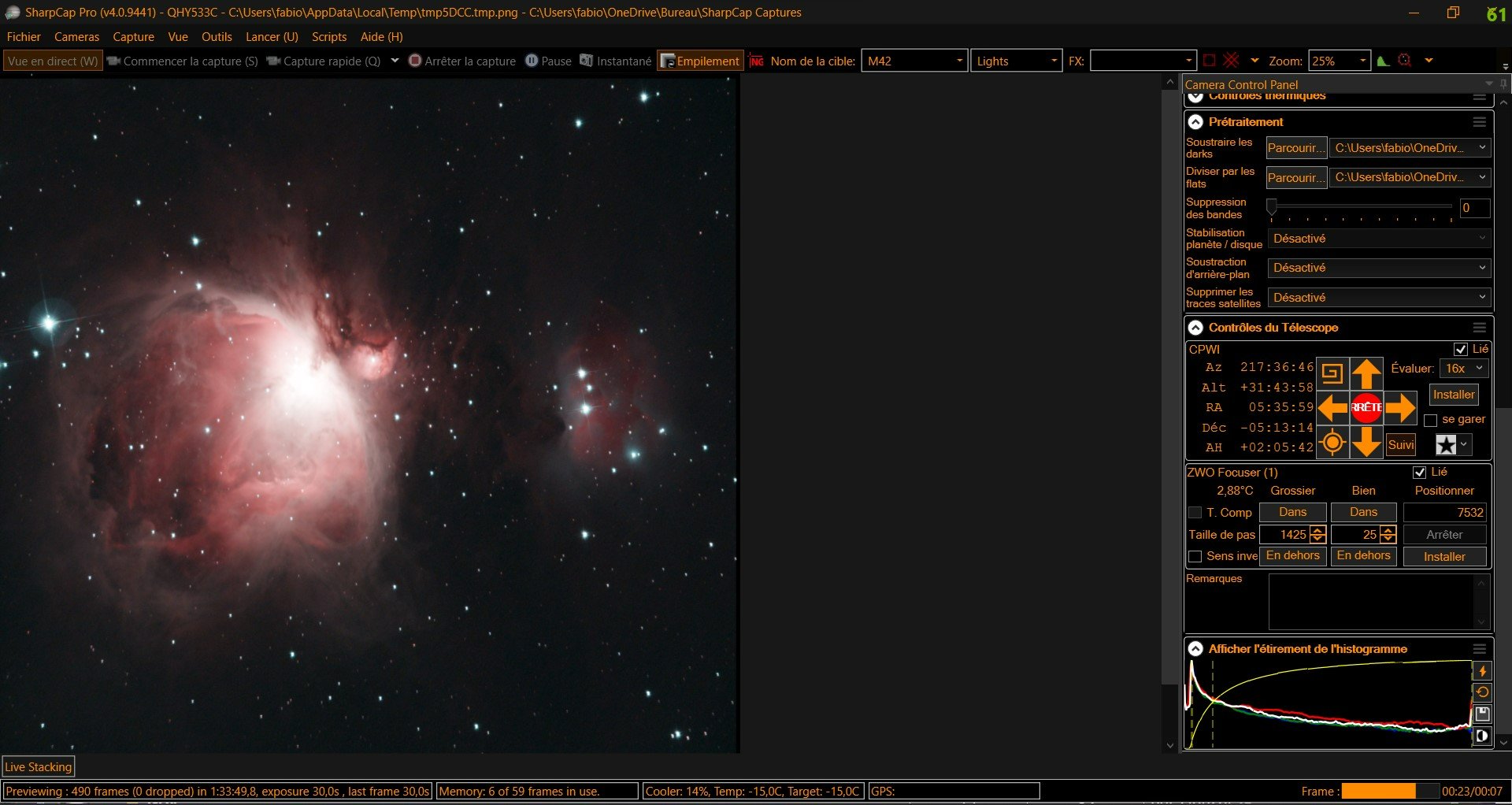Screen dimensions: 1512x805
Task: Enable the Sens inversé checkbox
Action: point(1195,557)
